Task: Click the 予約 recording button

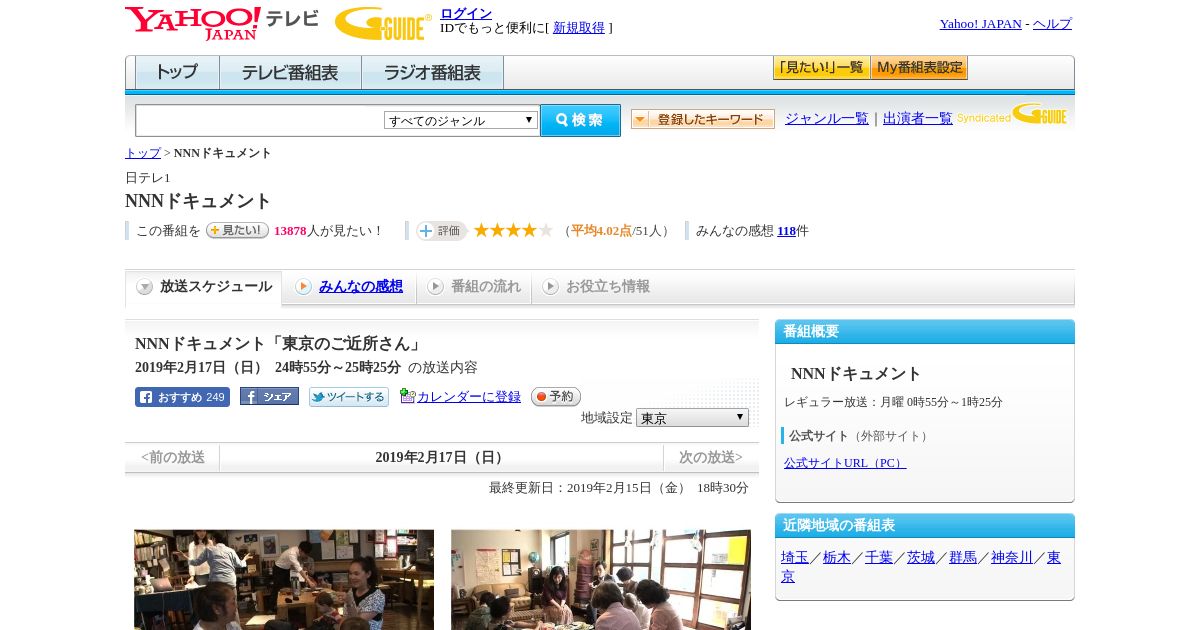Action: pos(556,396)
